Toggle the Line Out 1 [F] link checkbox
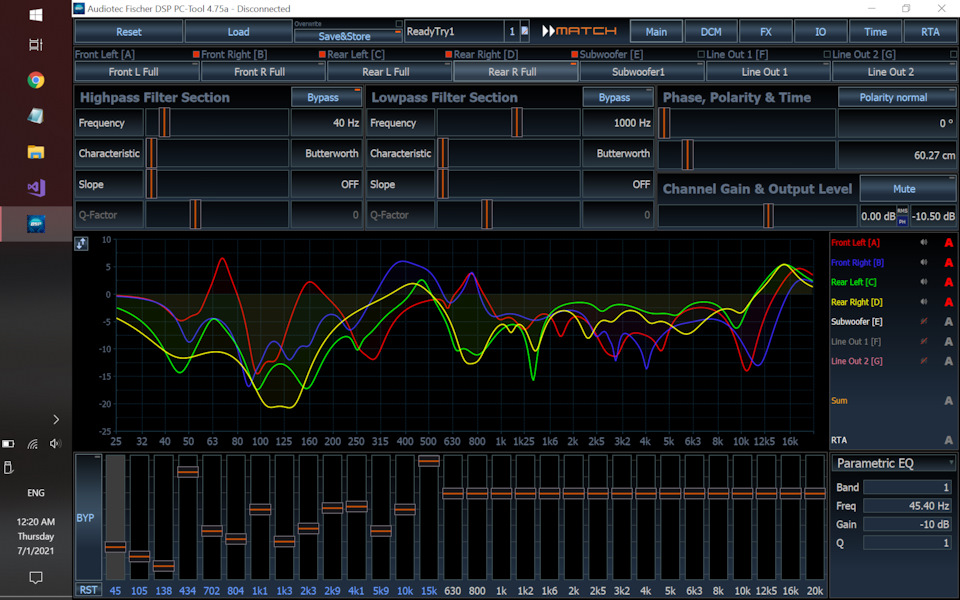Image resolution: width=960 pixels, height=600 pixels. tap(827, 54)
